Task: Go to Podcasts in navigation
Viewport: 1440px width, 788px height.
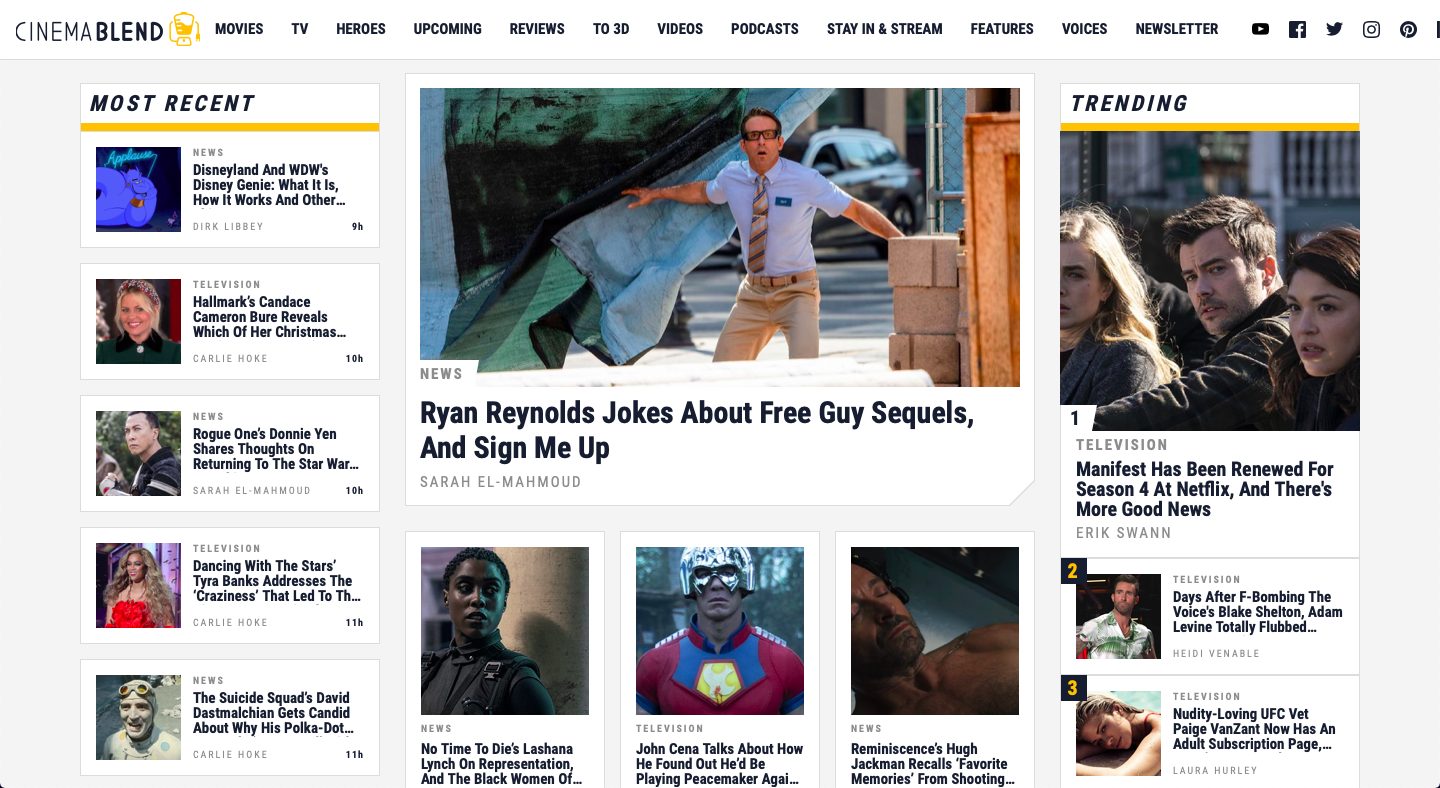Action: coord(765,29)
